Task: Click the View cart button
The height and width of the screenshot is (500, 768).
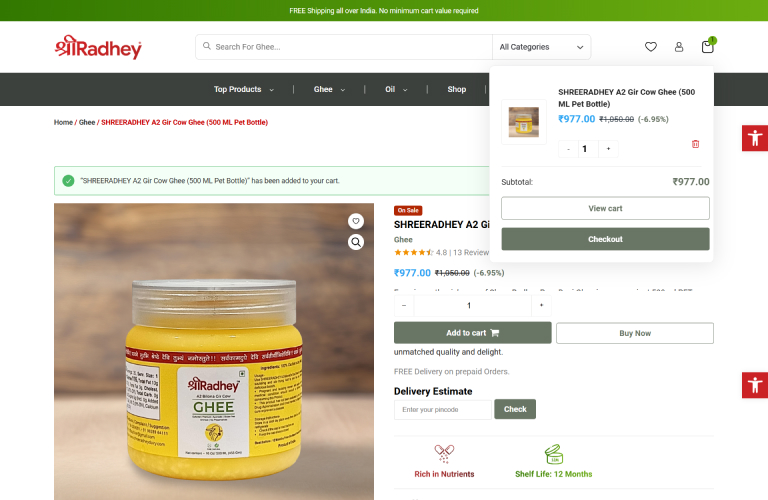Action: click(605, 208)
